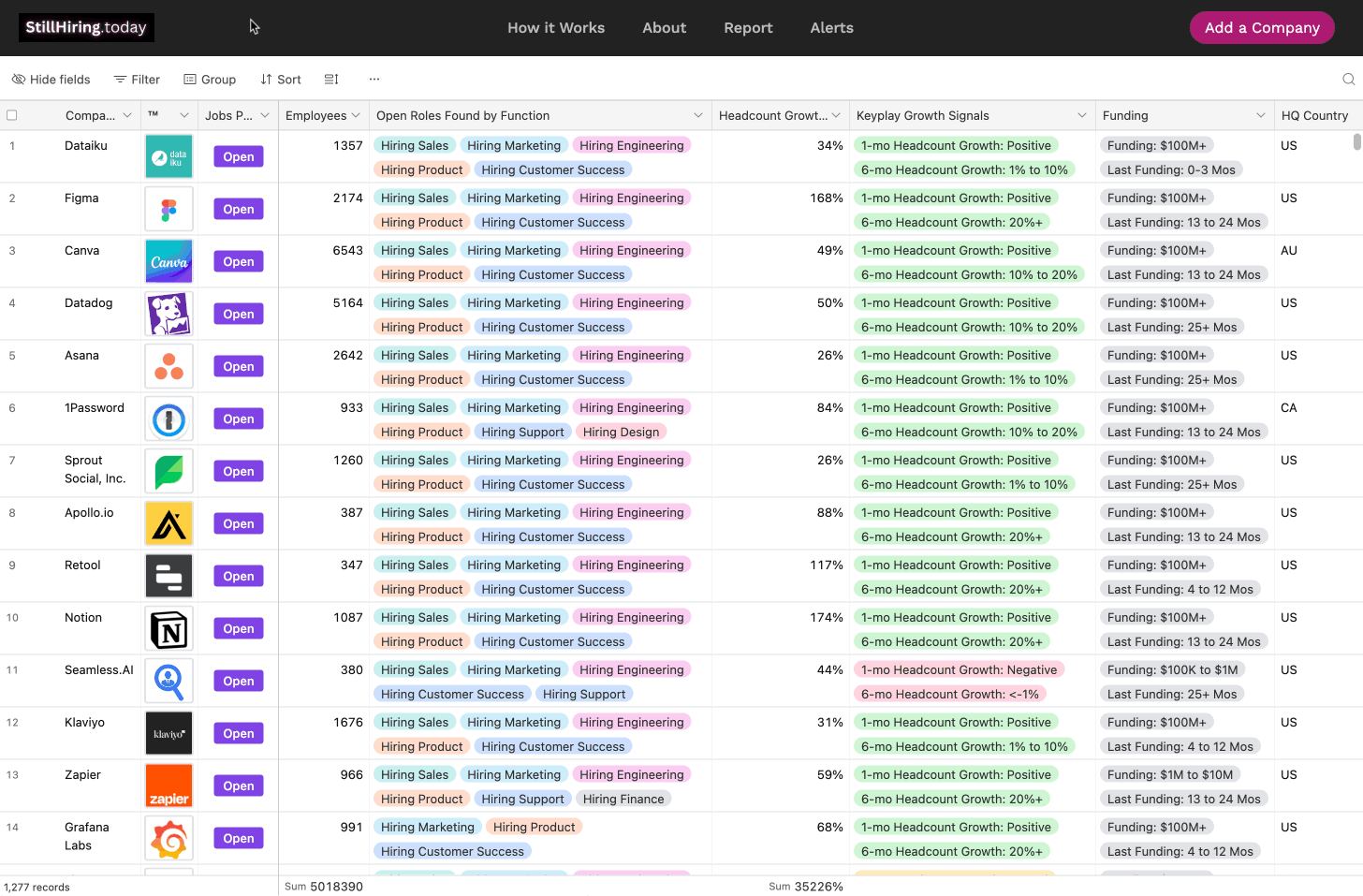Open the row height icon

[x=331, y=80]
